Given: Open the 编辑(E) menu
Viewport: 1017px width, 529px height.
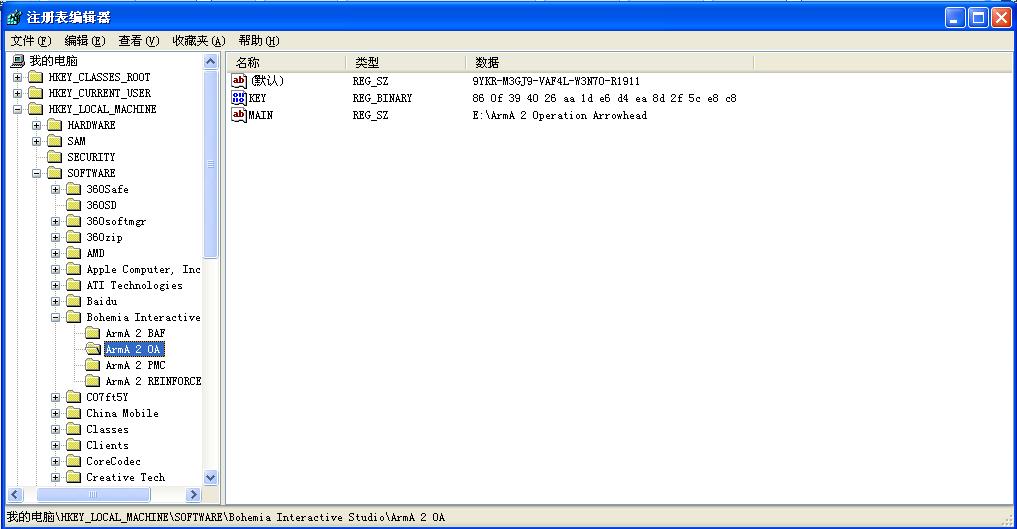Looking at the screenshot, I should click(85, 41).
